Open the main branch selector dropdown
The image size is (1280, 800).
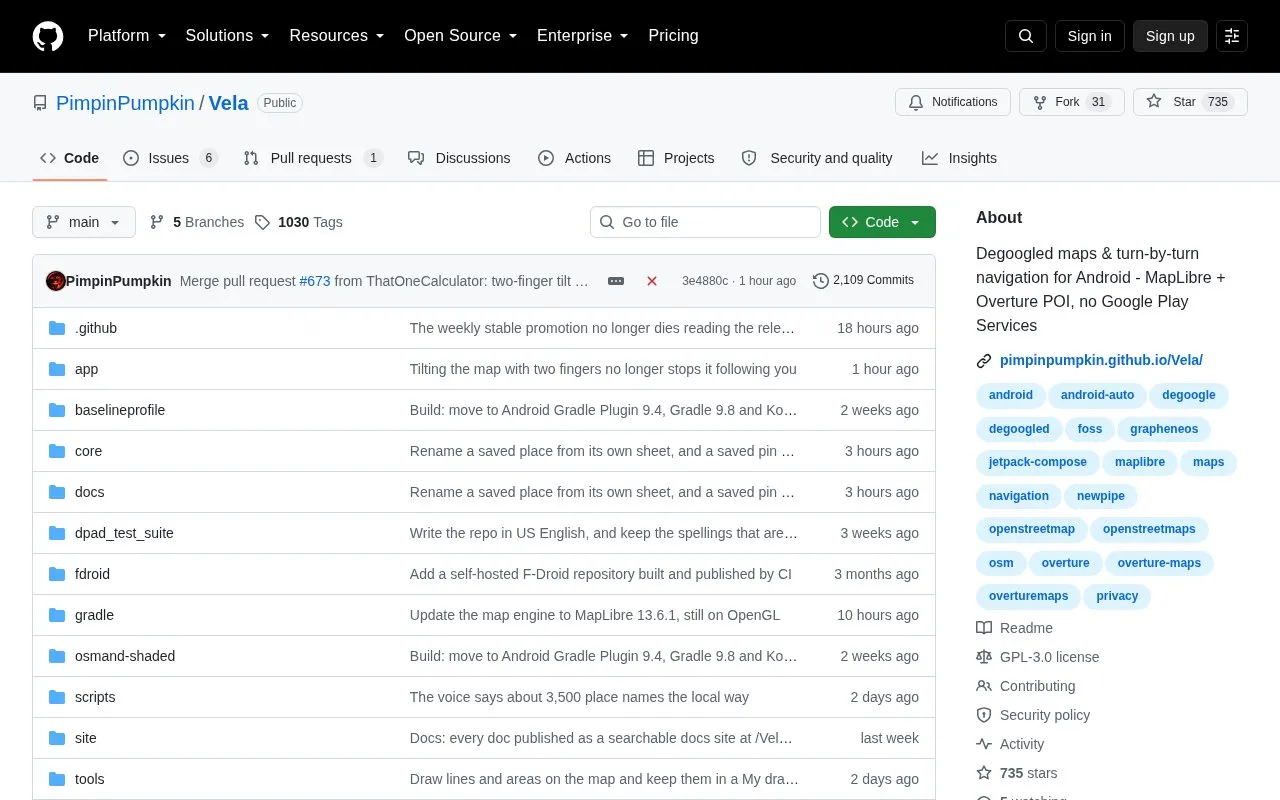click(84, 222)
